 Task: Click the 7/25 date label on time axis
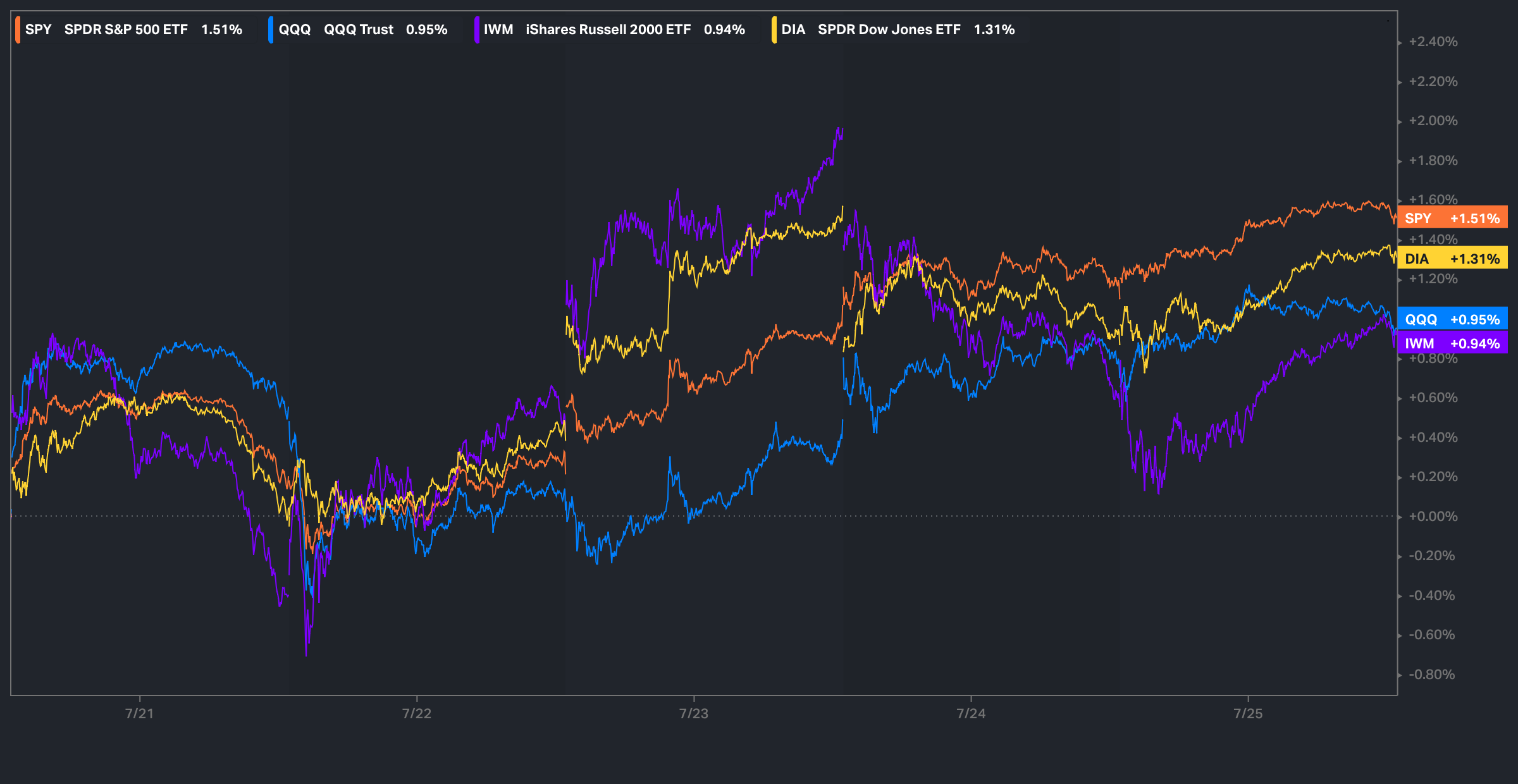point(1248,714)
